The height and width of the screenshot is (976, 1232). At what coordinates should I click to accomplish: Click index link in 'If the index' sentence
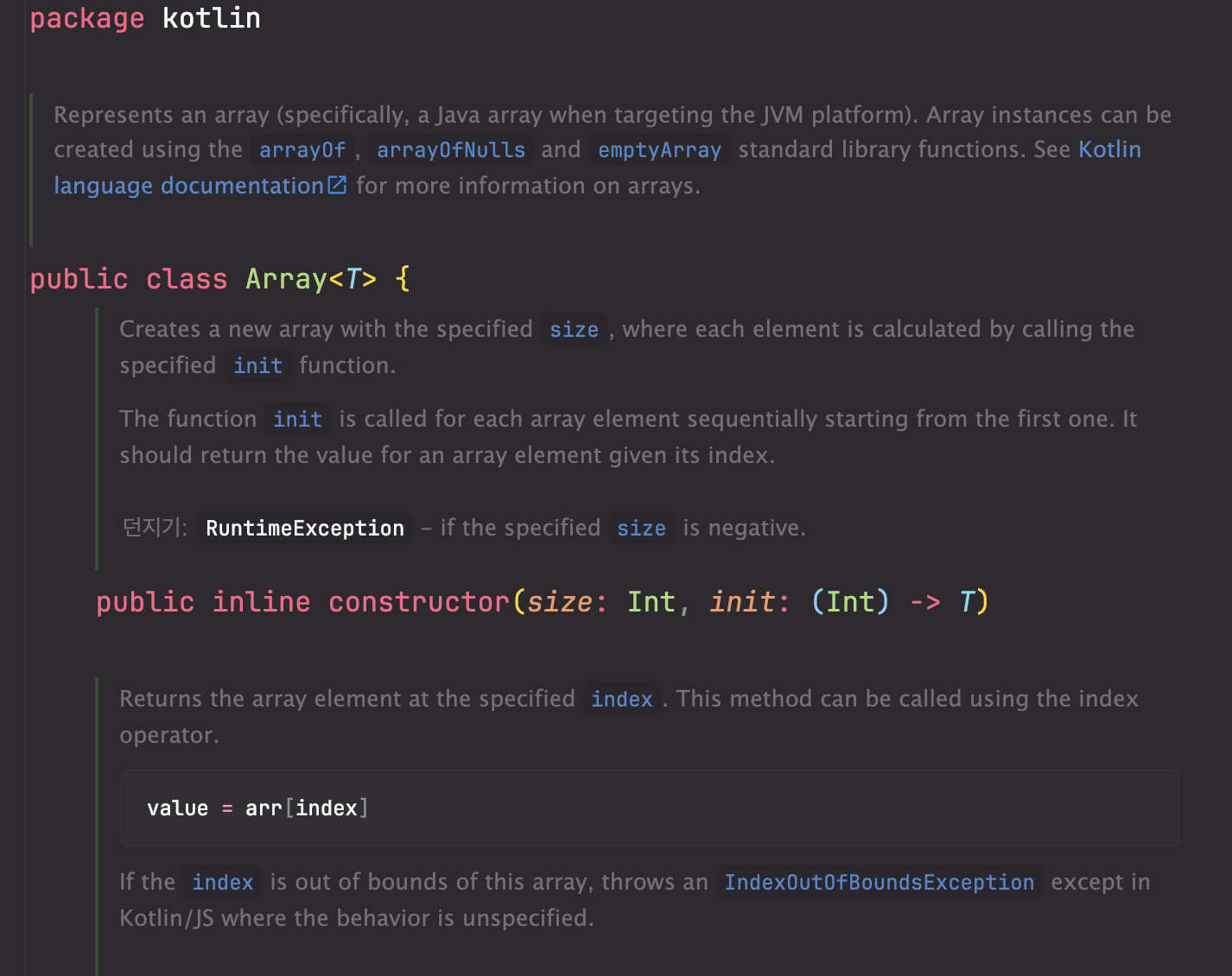pos(223,883)
